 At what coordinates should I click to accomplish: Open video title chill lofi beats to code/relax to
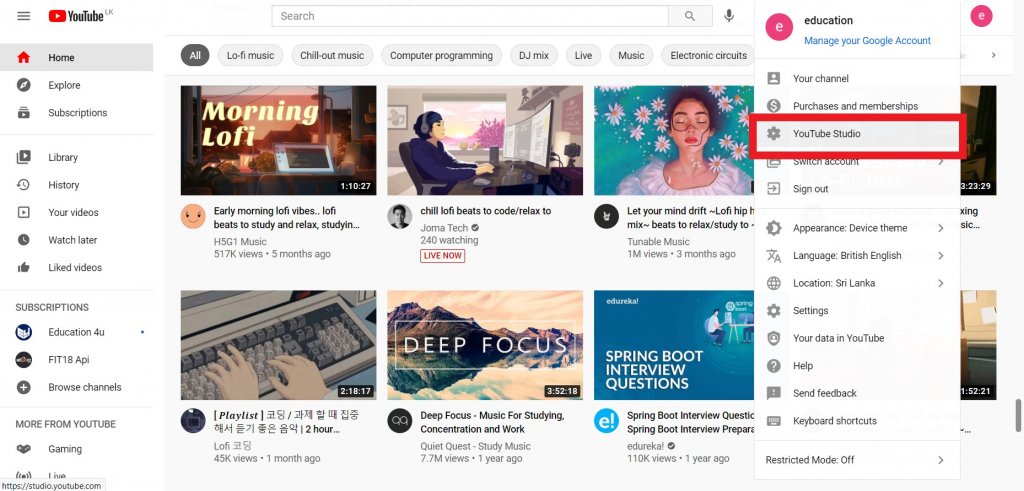[x=485, y=211]
